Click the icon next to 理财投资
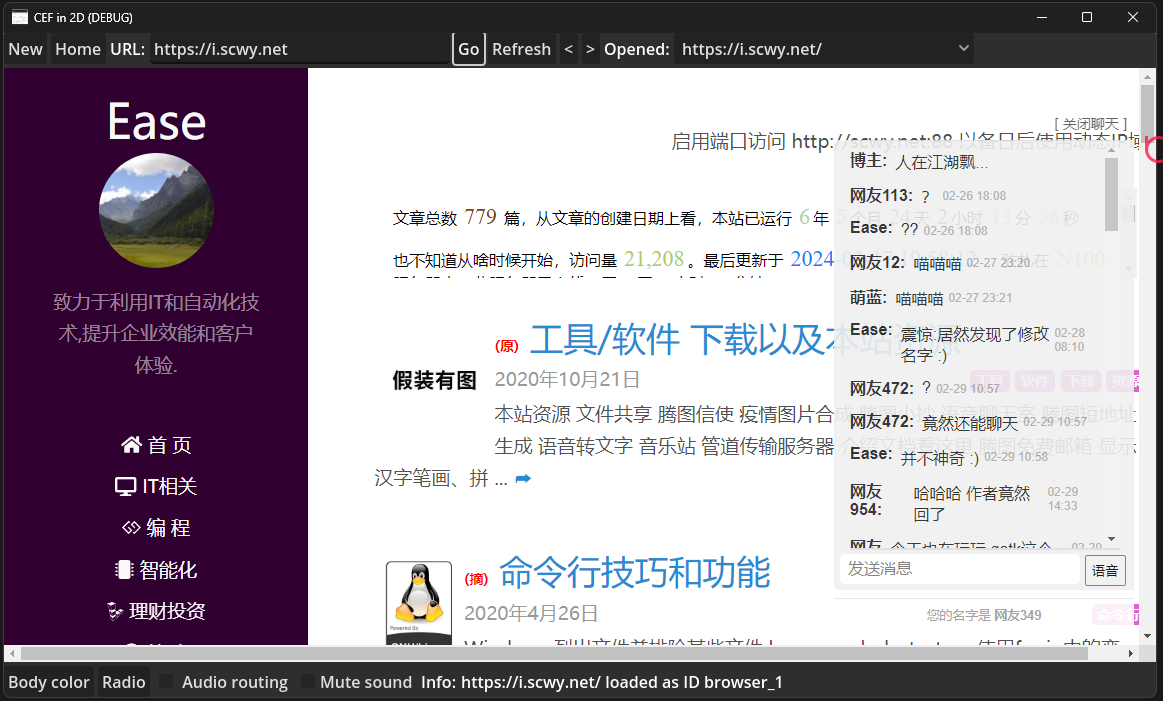 [115, 611]
